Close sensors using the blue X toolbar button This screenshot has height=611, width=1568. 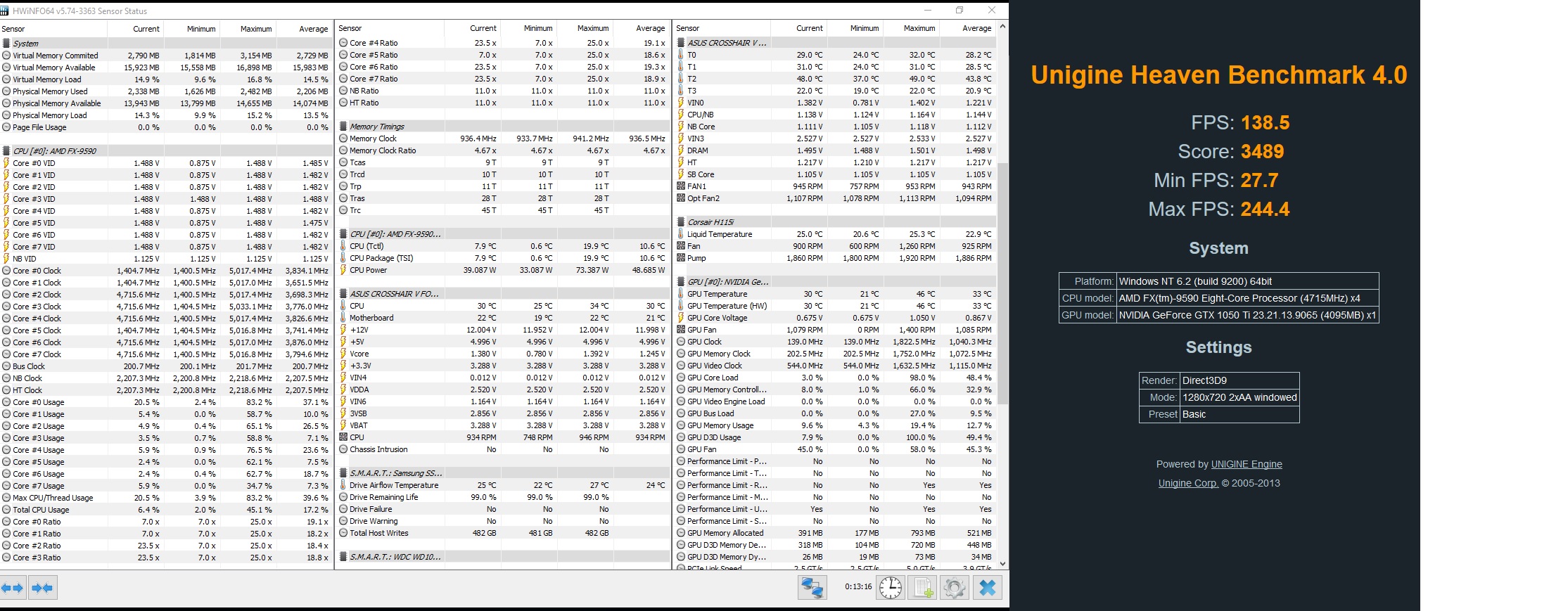click(x=988, y=587)
